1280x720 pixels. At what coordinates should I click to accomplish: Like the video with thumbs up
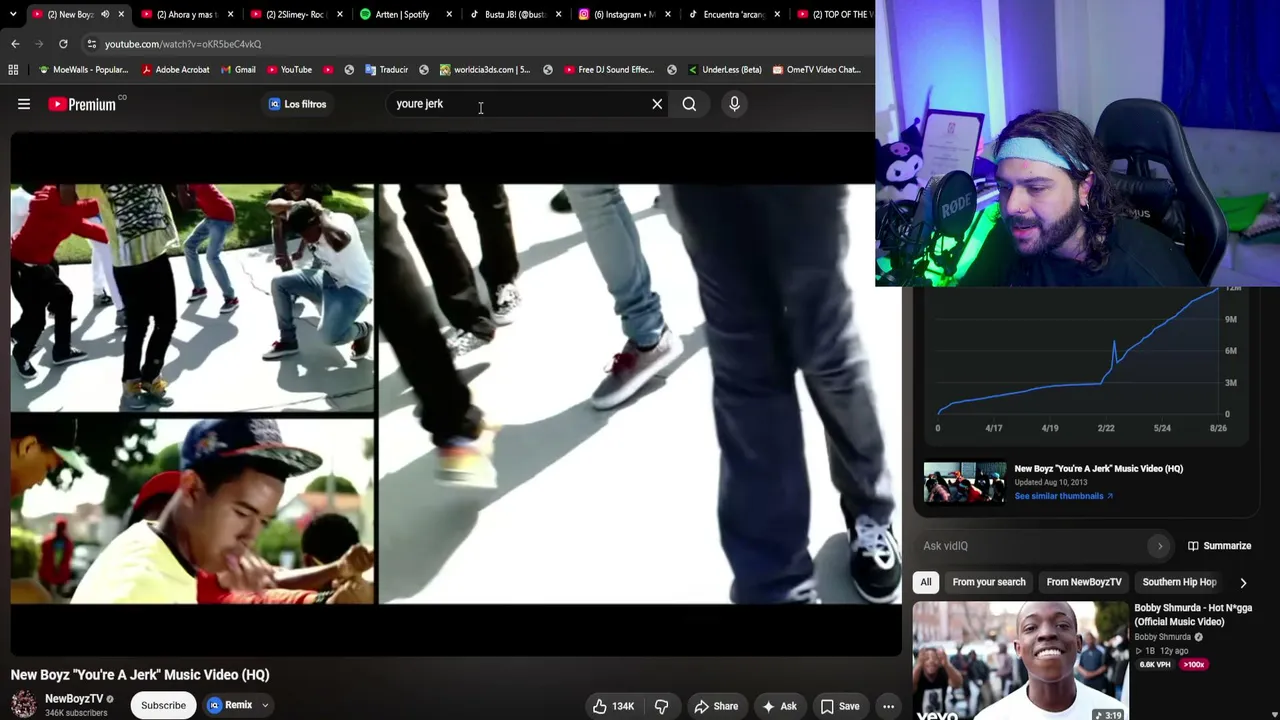[x=612, y=706]
